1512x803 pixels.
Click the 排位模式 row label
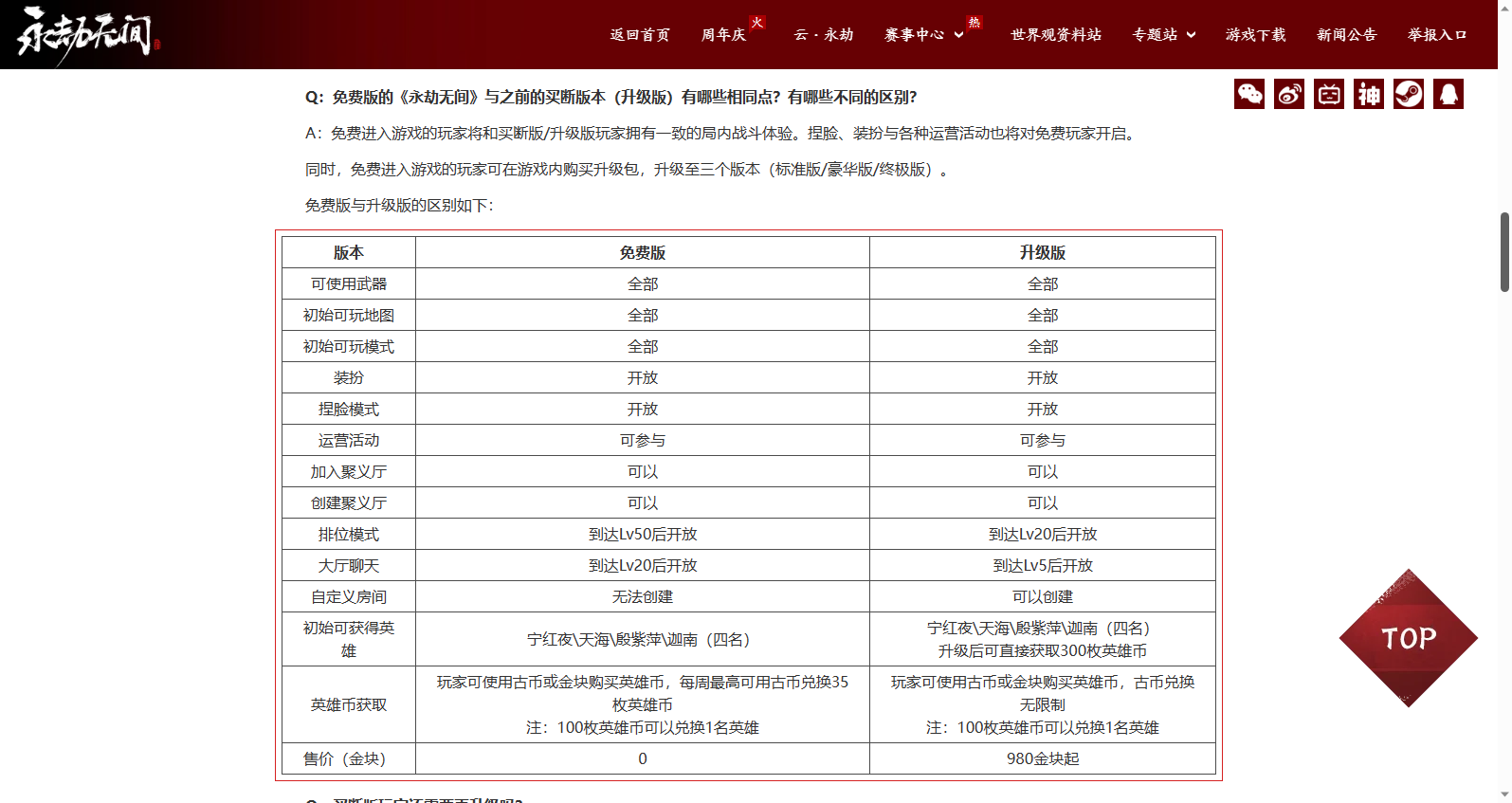349,535
